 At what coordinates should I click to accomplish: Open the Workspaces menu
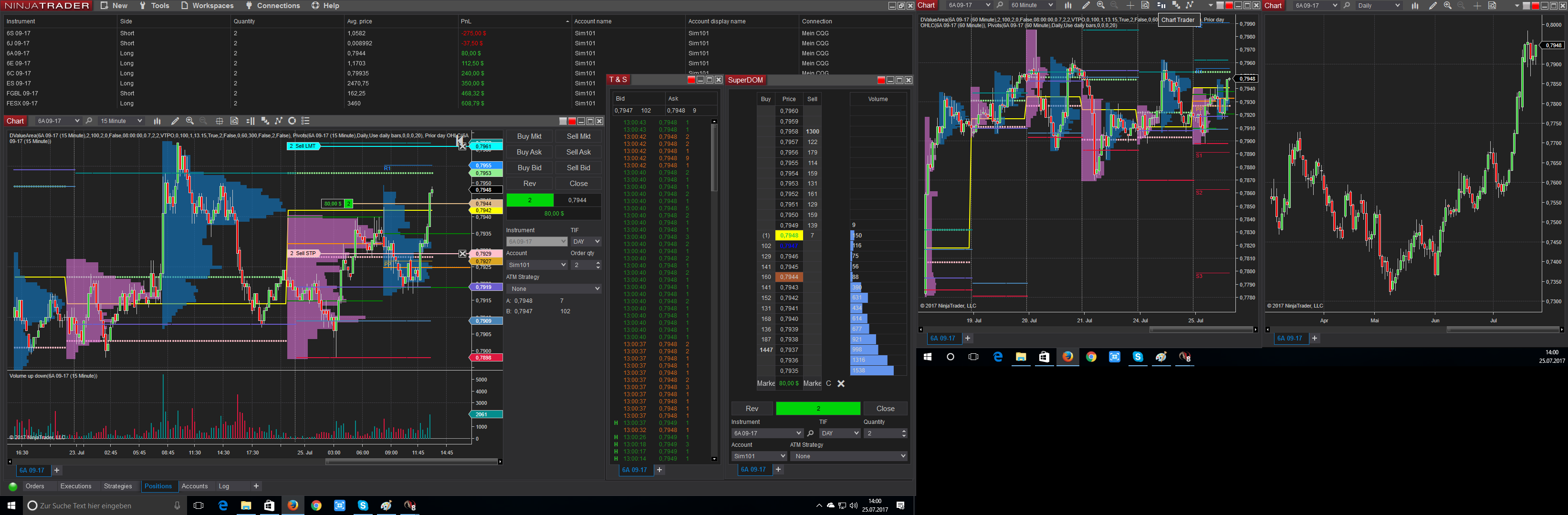pyautogui.click(x=207, y=5)
